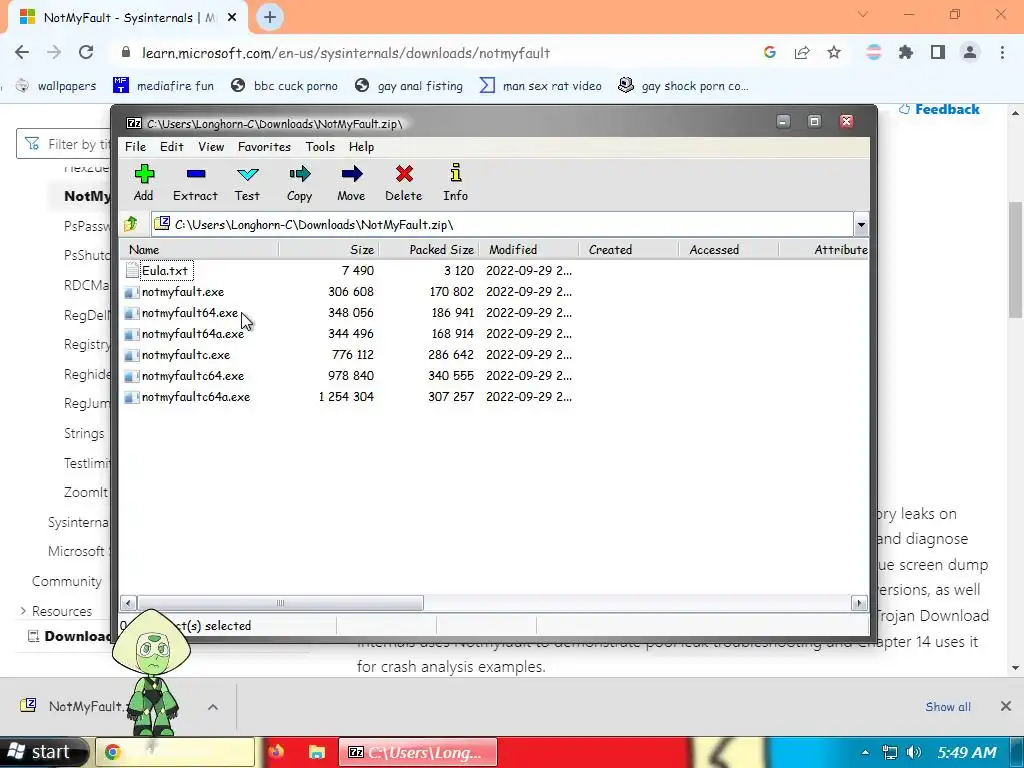This screenshot has width=1024, height=768.
Task: Run the Test archive tool
Action: coord(248,183)
